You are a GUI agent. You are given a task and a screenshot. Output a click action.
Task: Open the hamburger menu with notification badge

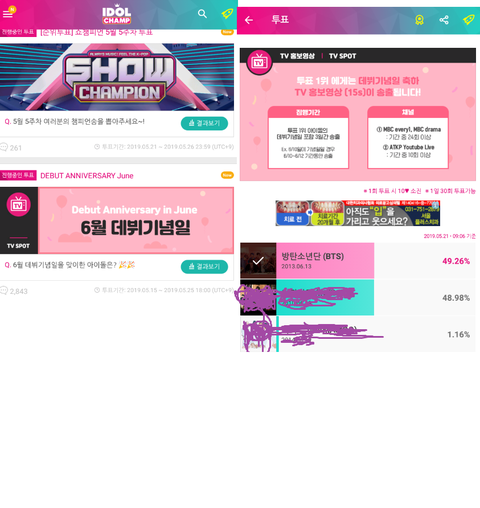coord(8,13)
